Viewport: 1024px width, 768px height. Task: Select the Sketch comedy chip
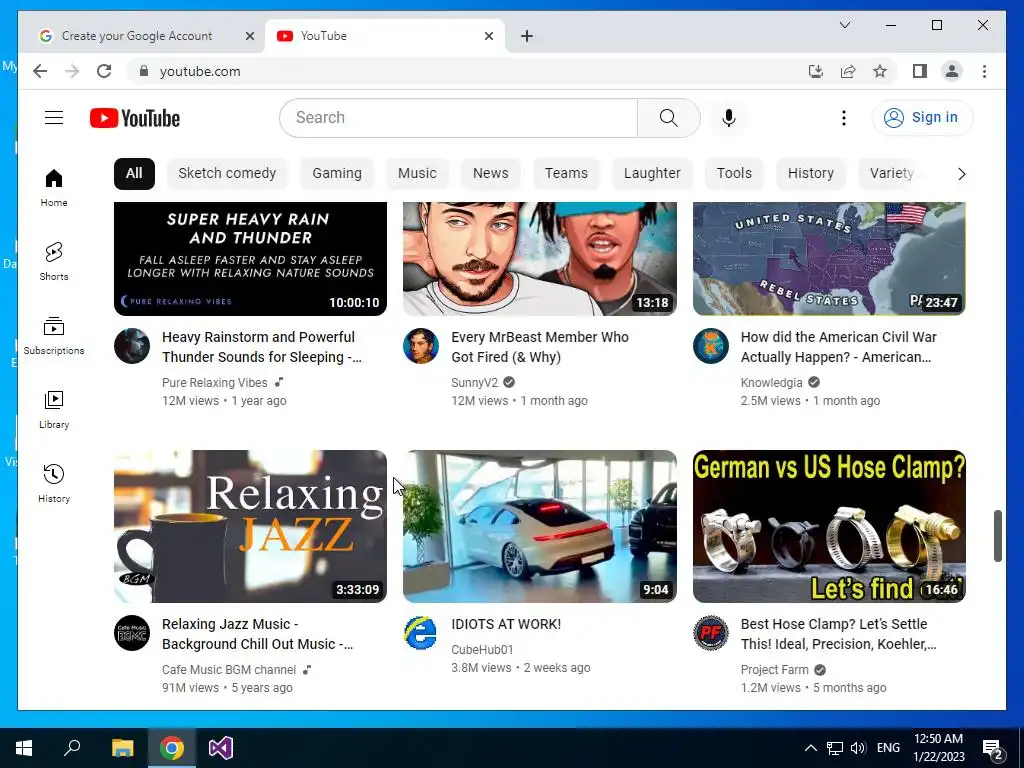click(x=227, y=173)
